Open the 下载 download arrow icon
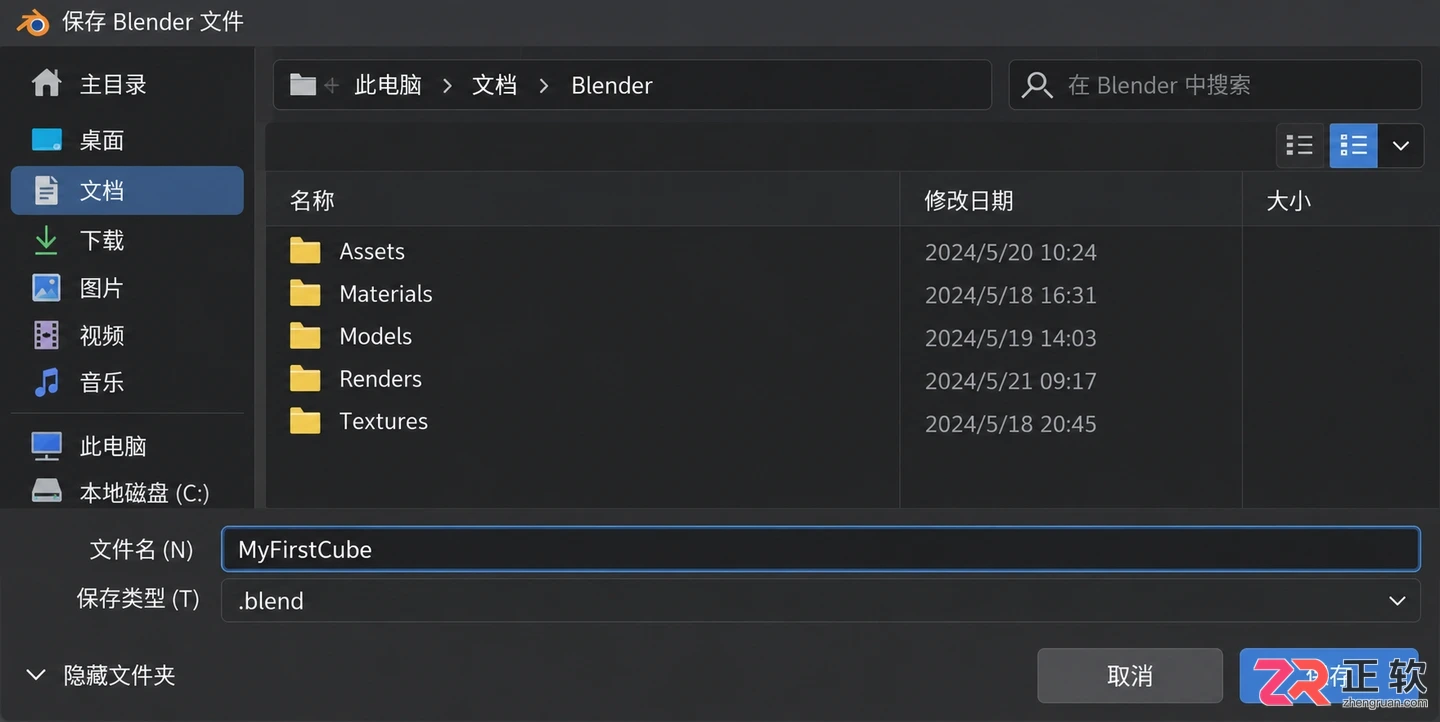This screenshot has width=1440, height=722. point(46,240)
